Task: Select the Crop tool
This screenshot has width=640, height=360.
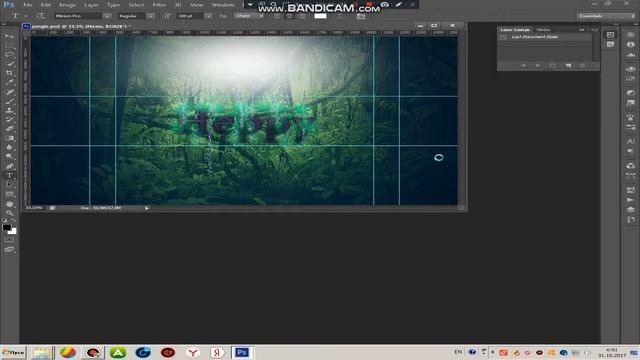Action: (9, 73)
